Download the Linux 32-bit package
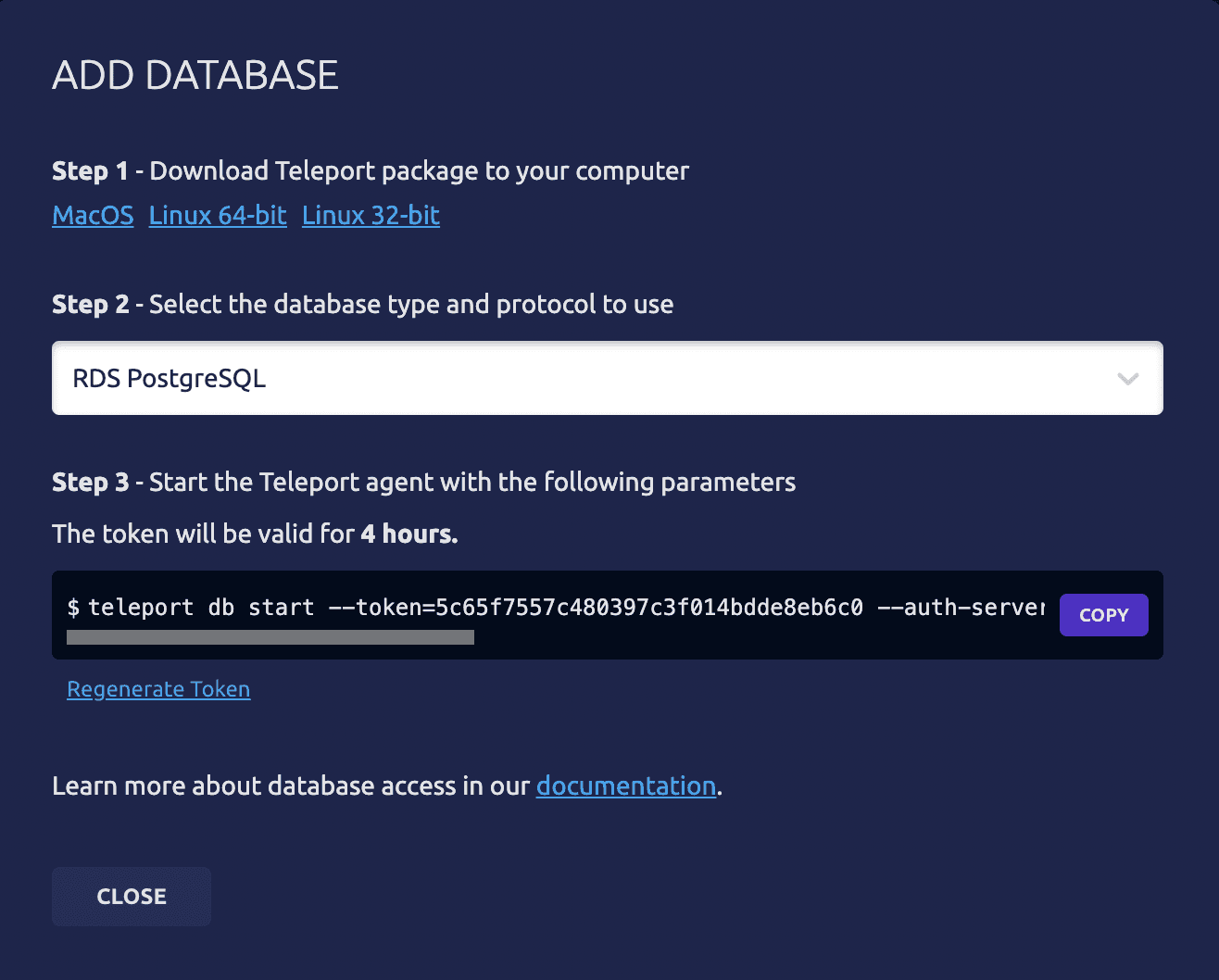Screen dimensions: 1219x980 (370, 215)
